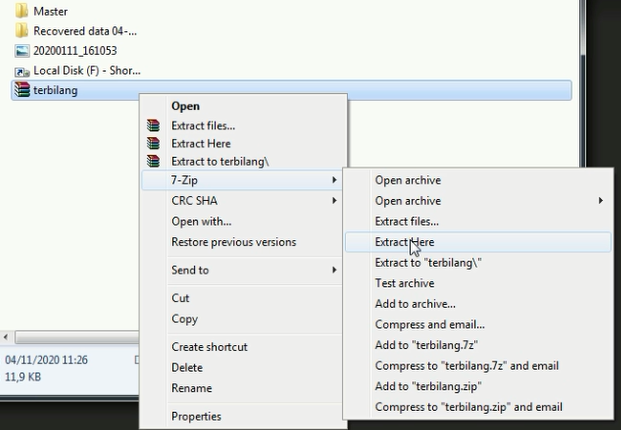Select the Master folder name

click(x=50, y=11)
